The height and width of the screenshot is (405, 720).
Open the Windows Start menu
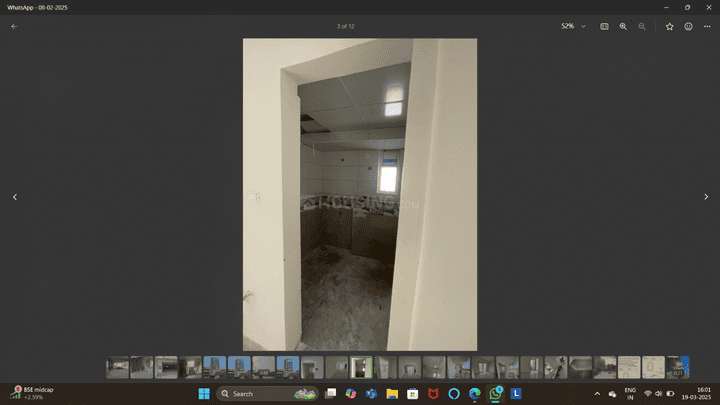pos(204,394)
